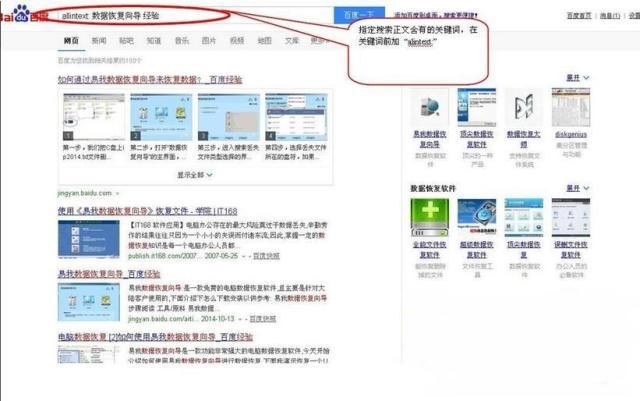This screenshot has width=640, height=401.
Task: Open 百度快照 for the publish.it168.com result
Action: 266,256
